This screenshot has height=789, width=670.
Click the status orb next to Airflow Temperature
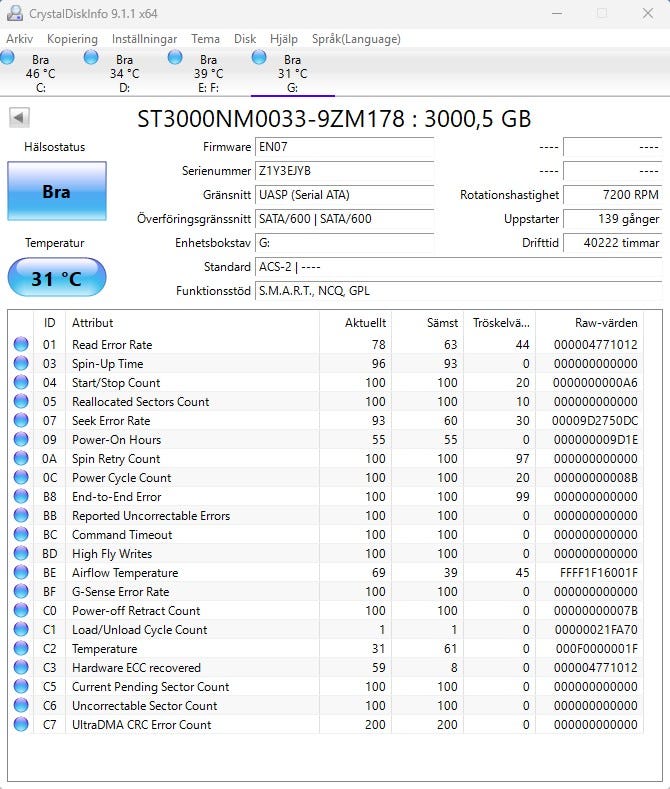21,573
